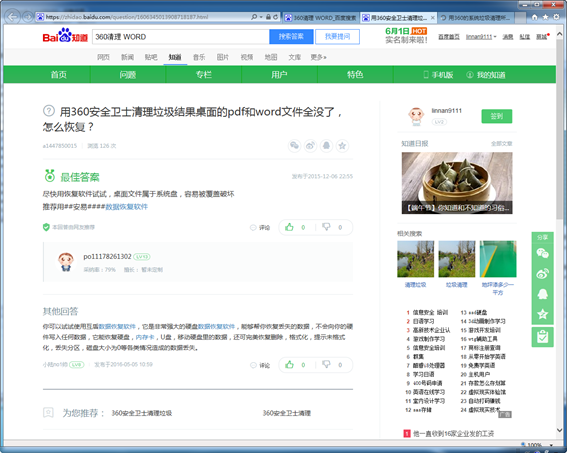Open address bar dropdown arrow
The height and width of the screenshot is (453, 567).
pyautogui.click(x=261, y=17)
